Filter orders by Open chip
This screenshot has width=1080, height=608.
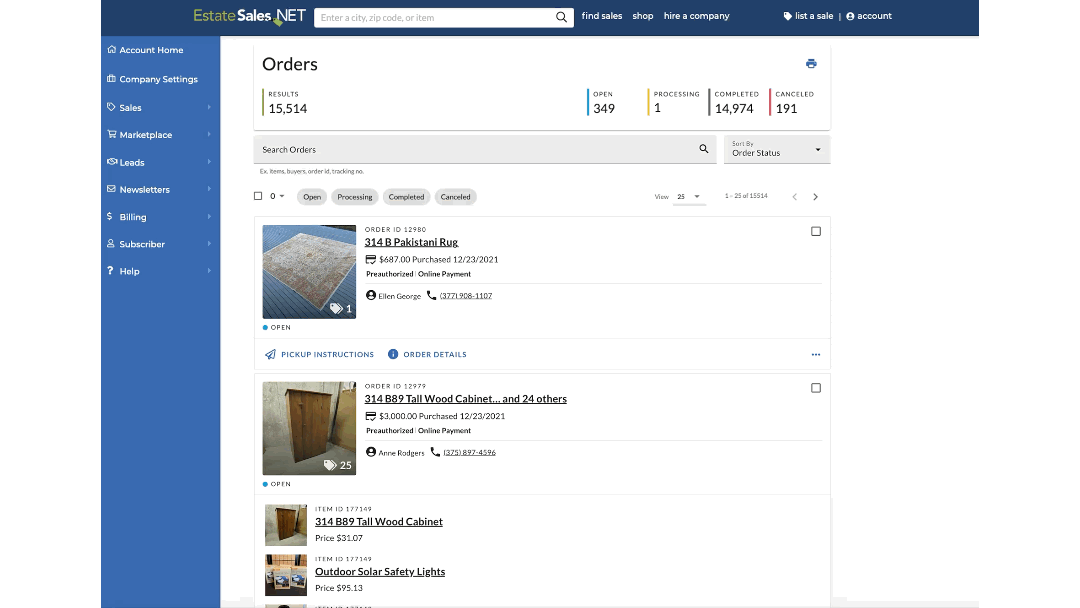pyautogui.click(x=312, y=197)
